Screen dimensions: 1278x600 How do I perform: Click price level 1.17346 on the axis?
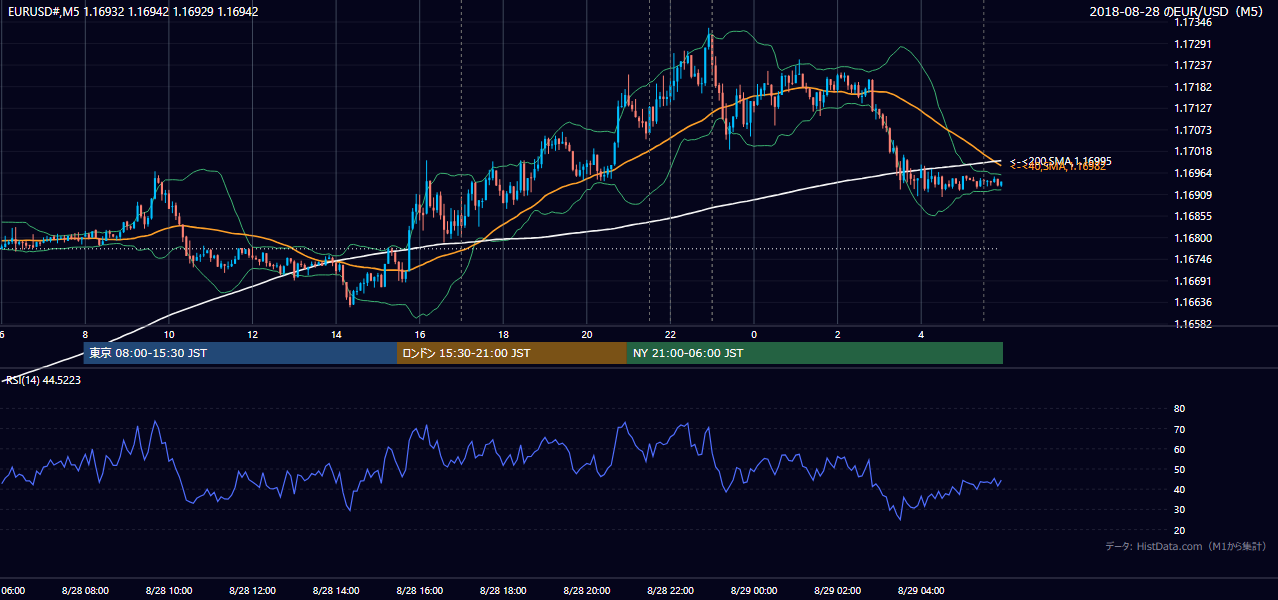point(1192,22)
